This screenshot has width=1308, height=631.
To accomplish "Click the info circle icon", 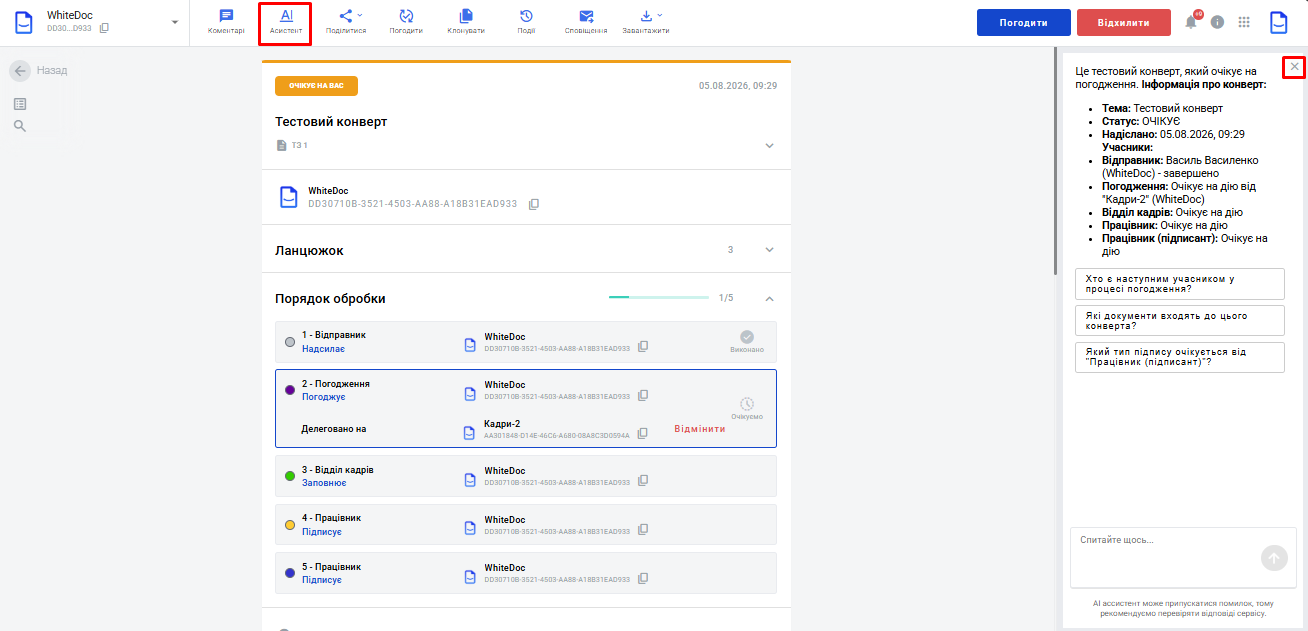I will pyautogui.click(x=1217, y=21).
